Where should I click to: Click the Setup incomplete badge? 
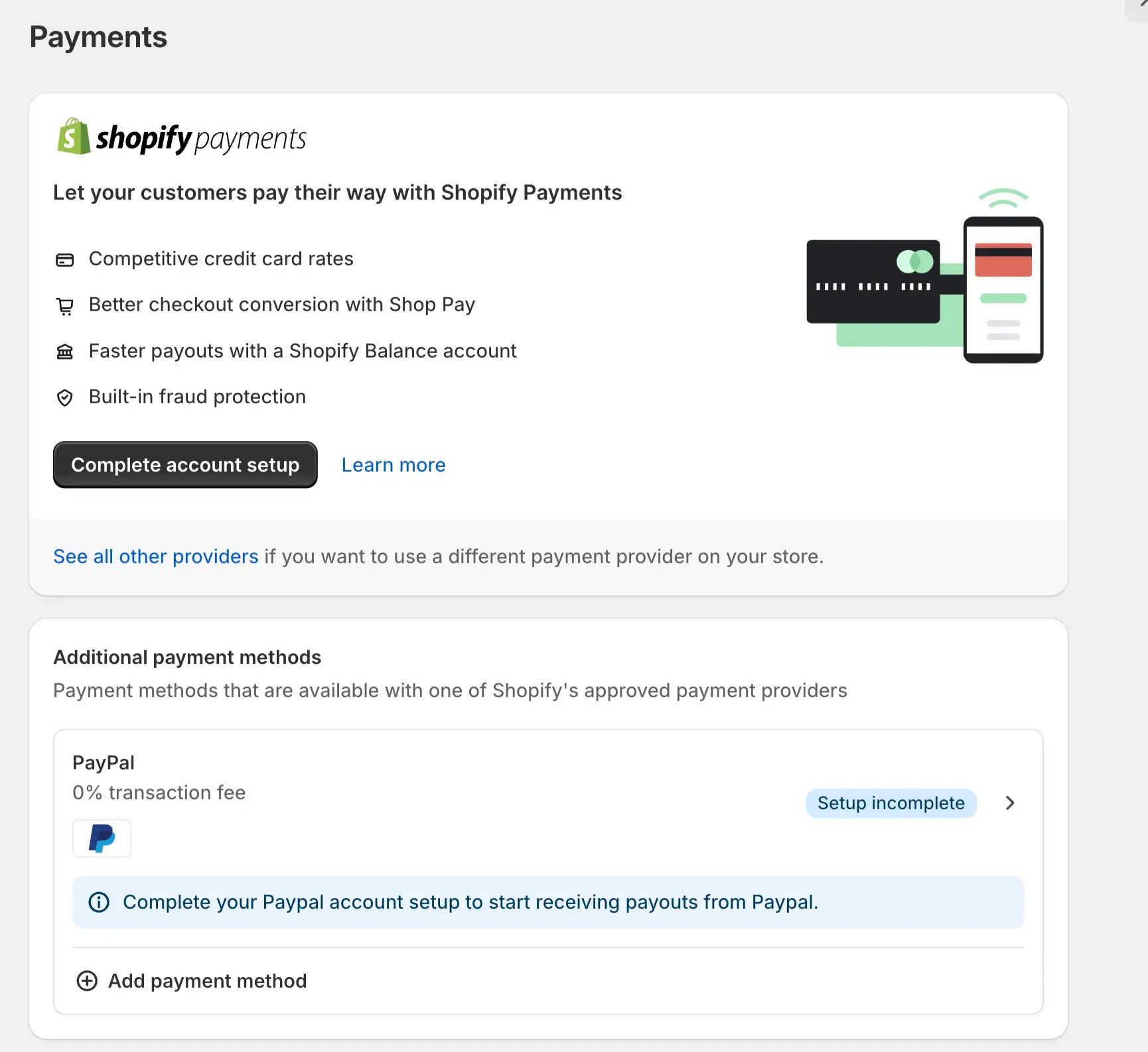point(891,803)
